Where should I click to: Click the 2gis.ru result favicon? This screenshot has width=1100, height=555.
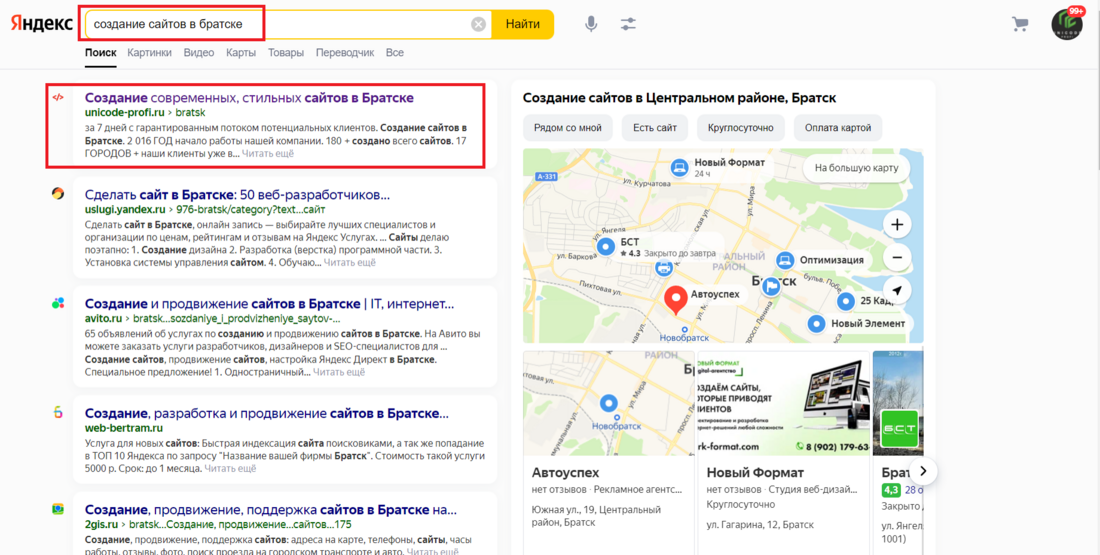tap(58, 509)
